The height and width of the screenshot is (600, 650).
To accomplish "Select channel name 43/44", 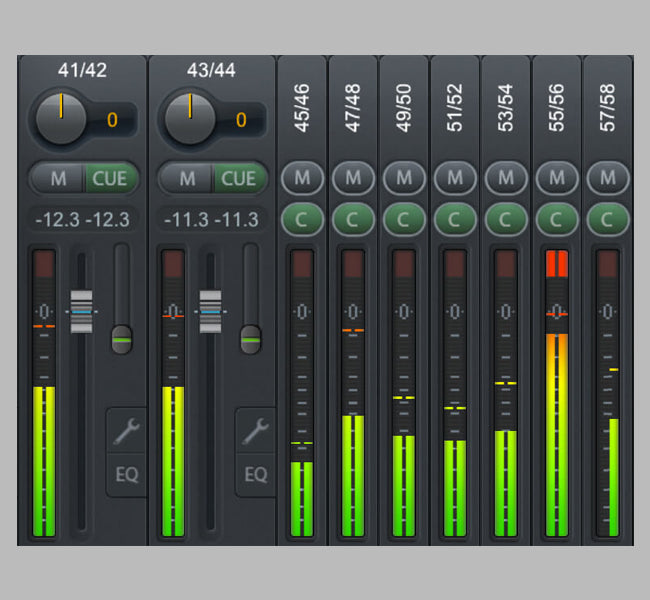I will point(211,70).
